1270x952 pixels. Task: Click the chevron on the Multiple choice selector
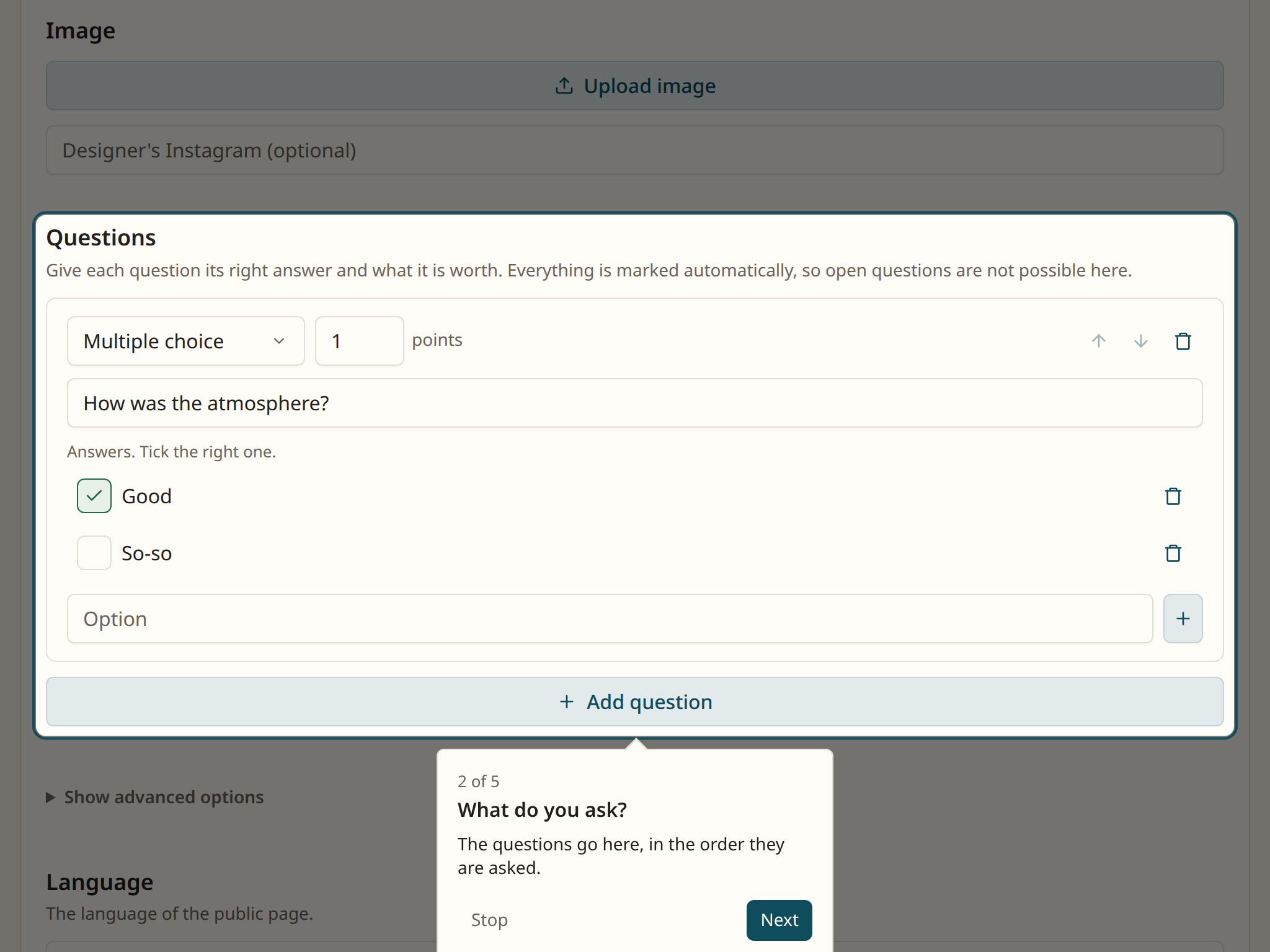279,341
